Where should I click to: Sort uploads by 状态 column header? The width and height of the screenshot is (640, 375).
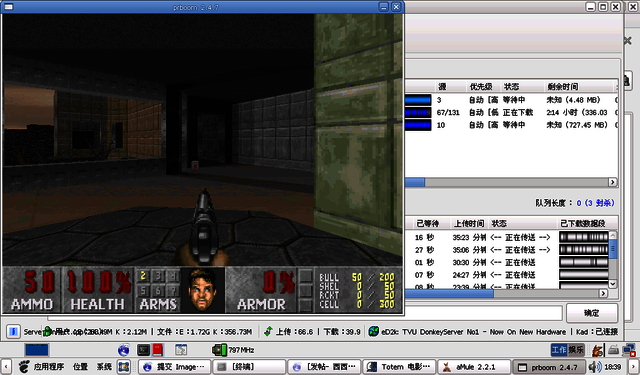pyautogui.click(x=522, y=223)
